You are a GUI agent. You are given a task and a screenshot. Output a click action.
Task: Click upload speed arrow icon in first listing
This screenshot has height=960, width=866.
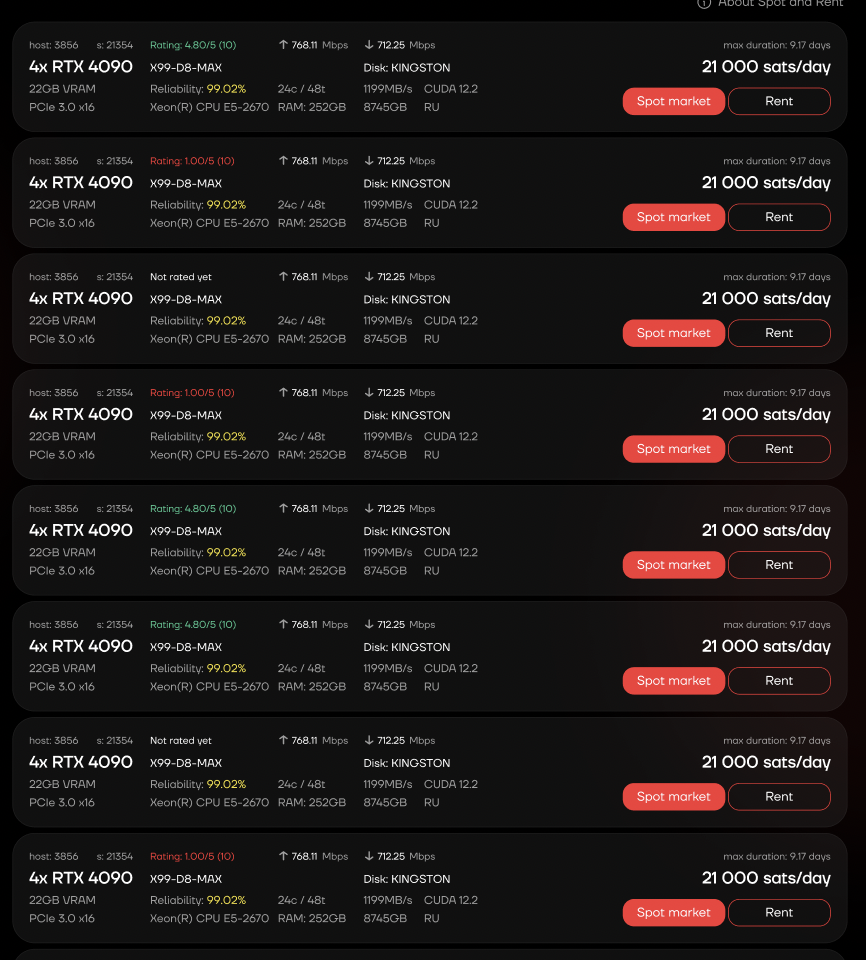[283, 45]
